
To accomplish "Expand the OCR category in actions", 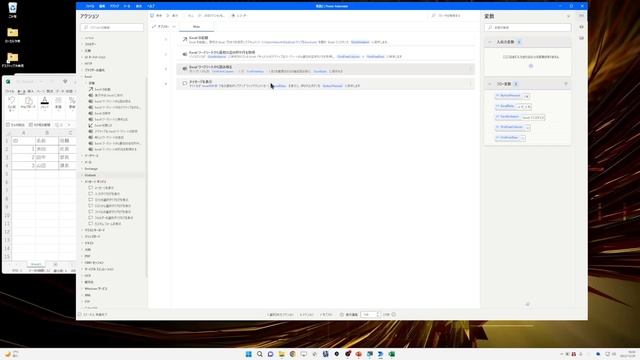I will tap(82, 276).
